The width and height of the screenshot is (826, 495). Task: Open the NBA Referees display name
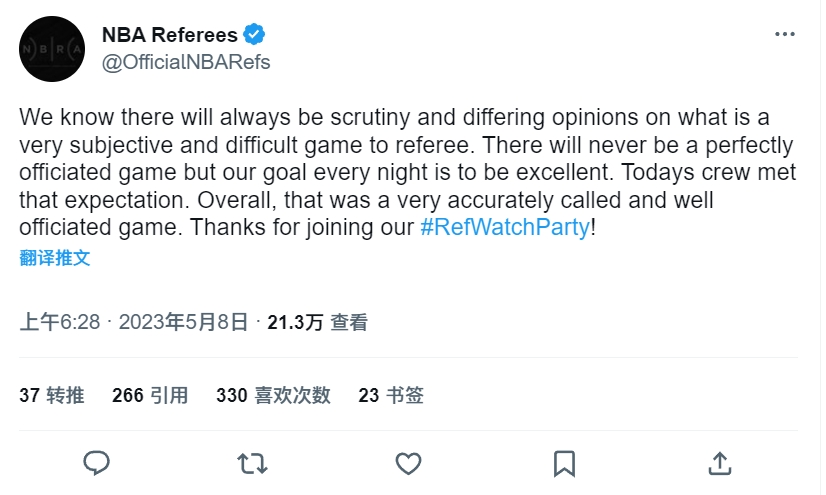[170, 36]
